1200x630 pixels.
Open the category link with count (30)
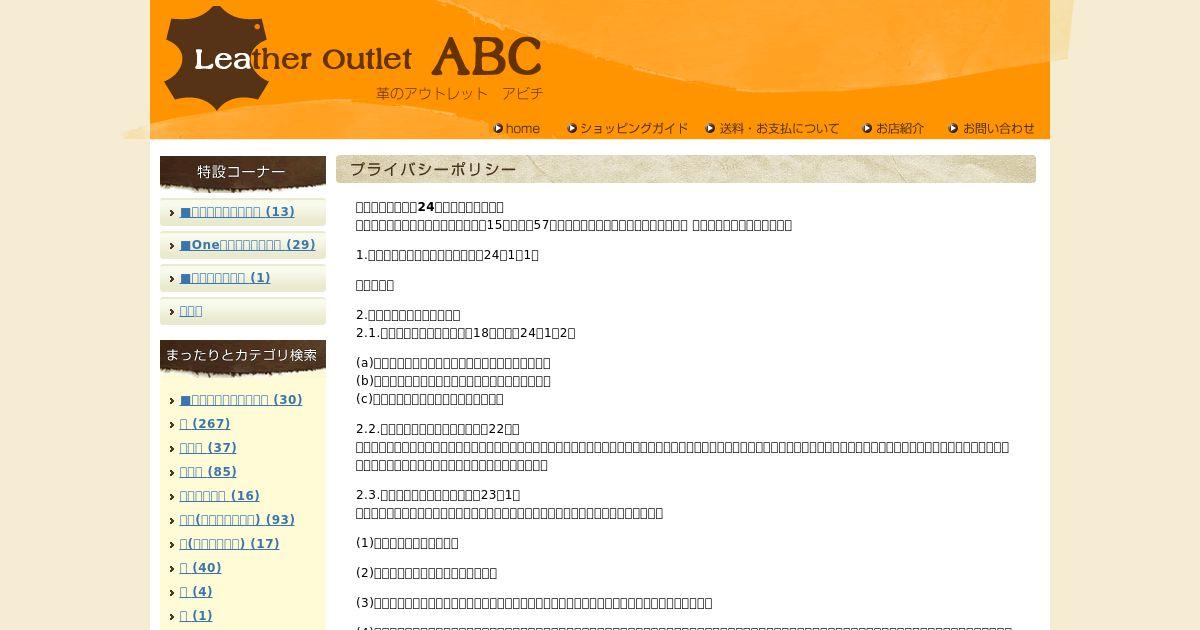point(241,400)
